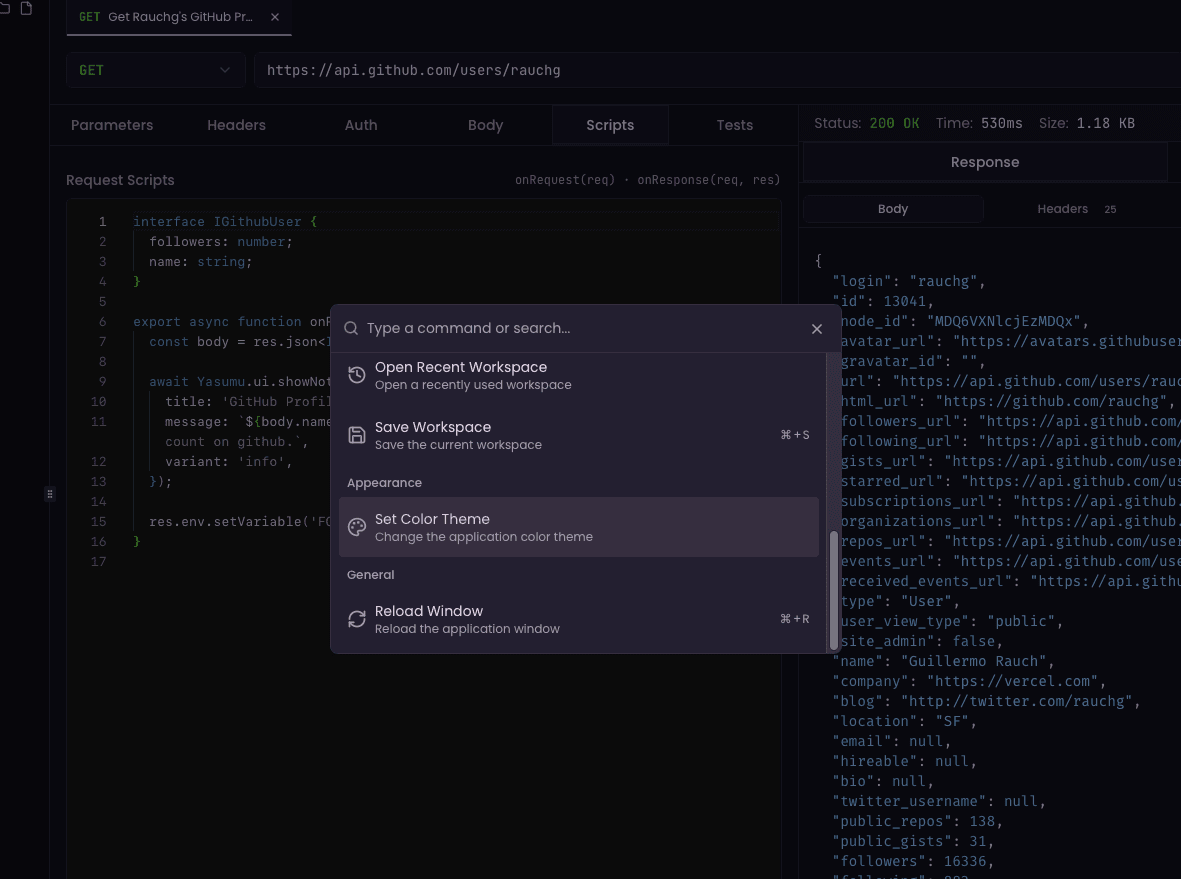The height and width of the screenshot is (879, 1181).
Task: Switch to the Tests tab
Action: [734, 125]
